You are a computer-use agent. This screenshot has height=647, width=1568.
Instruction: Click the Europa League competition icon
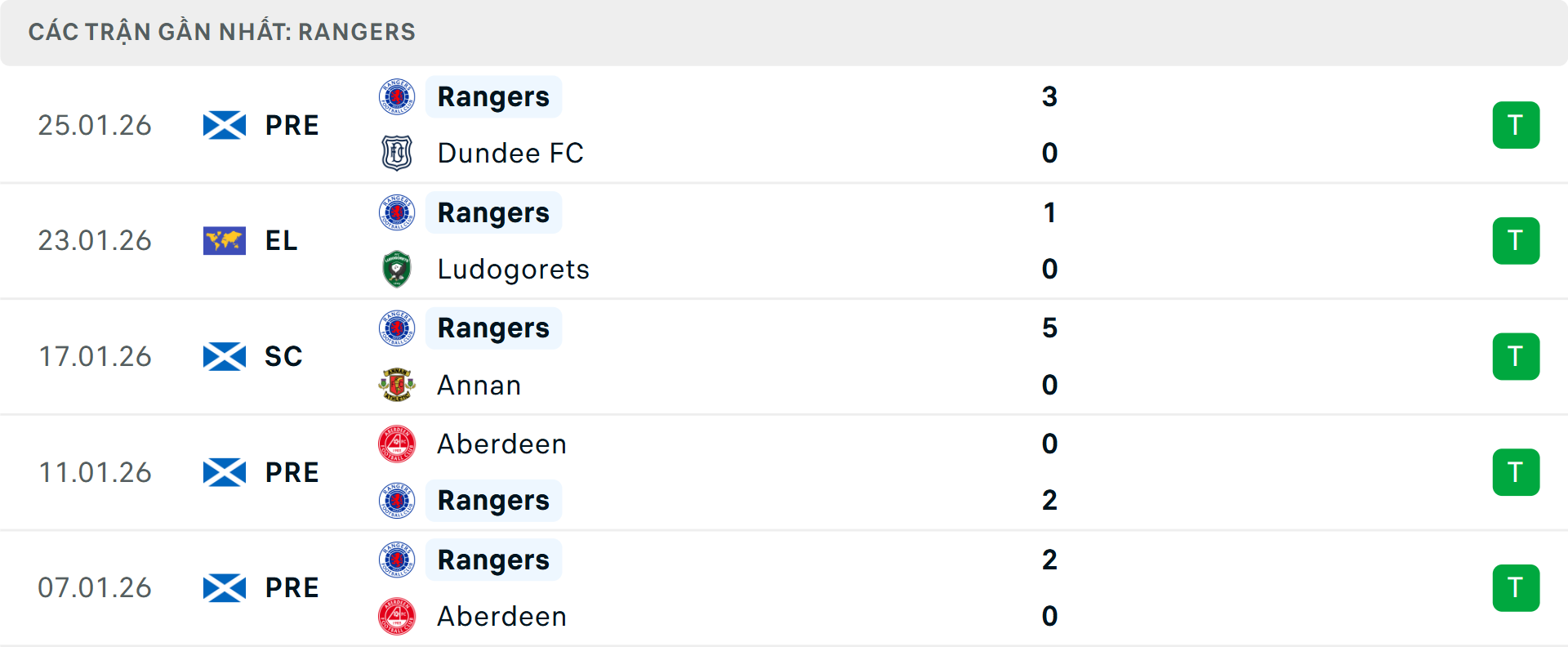[x=223, y=240]
